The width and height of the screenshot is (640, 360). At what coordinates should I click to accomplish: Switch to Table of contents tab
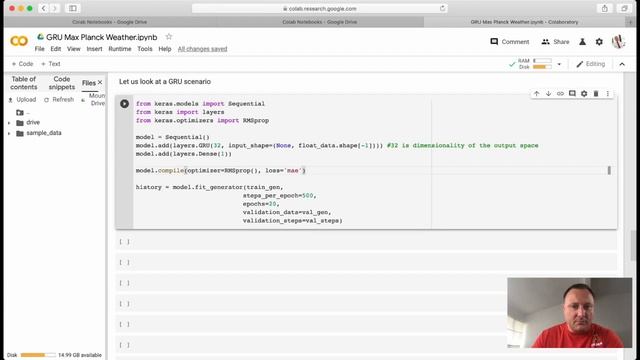pyautogui.click(x=24, y=83)
